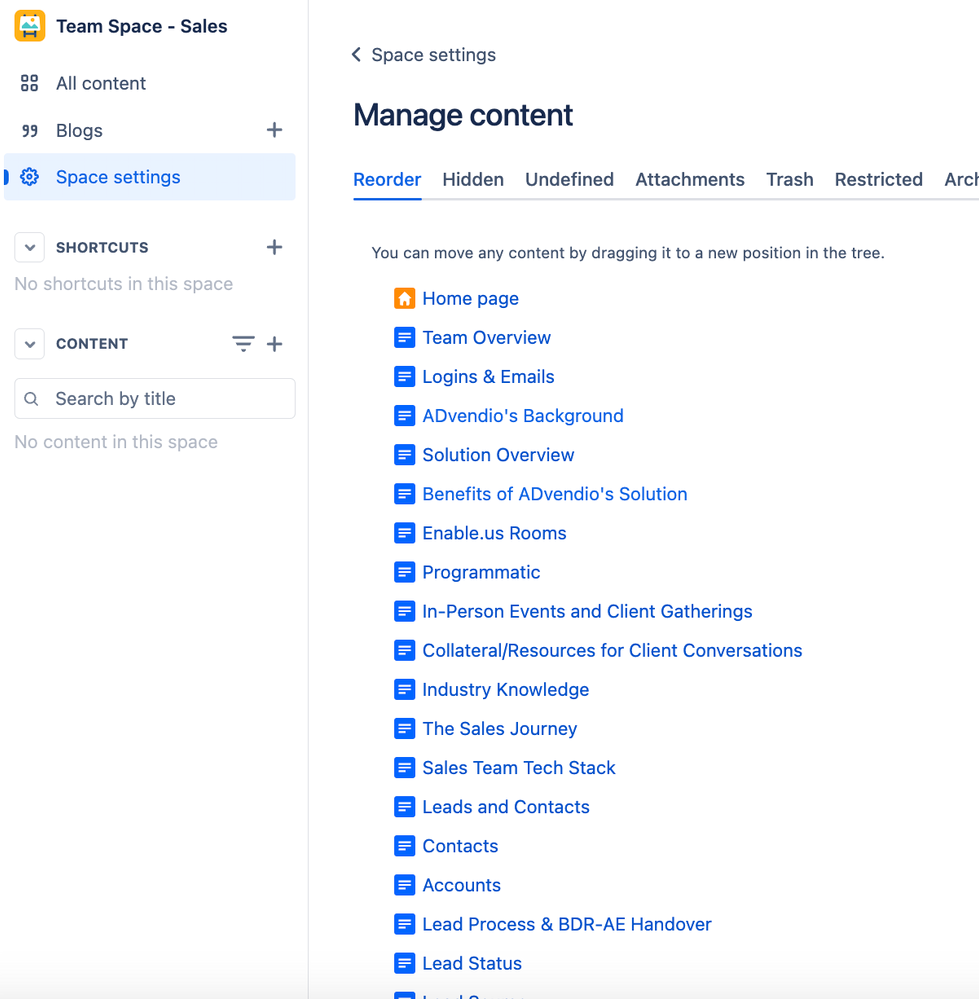Click the Blogs quote icon
This screenshot has width=979, height=999.
tap(29, 131)
